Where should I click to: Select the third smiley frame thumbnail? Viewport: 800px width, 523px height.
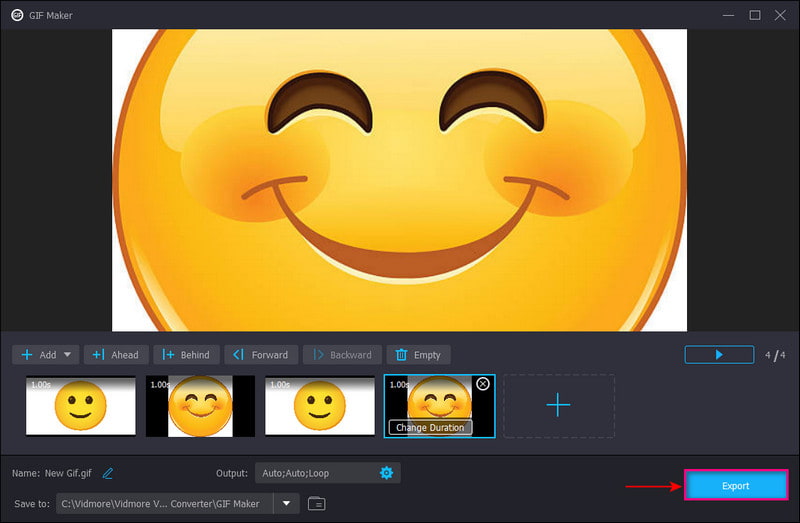point(319,406)
